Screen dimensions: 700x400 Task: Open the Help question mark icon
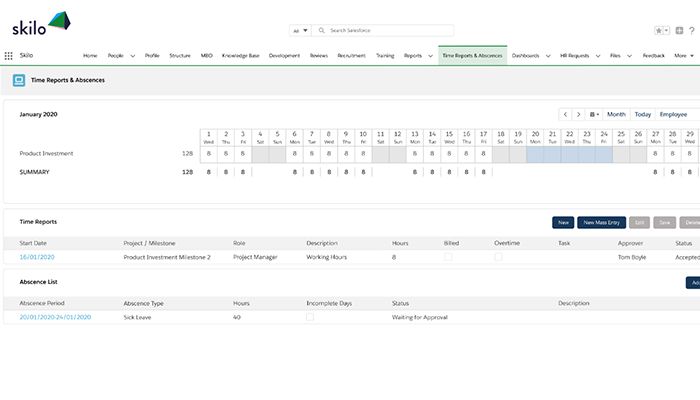point(692,31)
